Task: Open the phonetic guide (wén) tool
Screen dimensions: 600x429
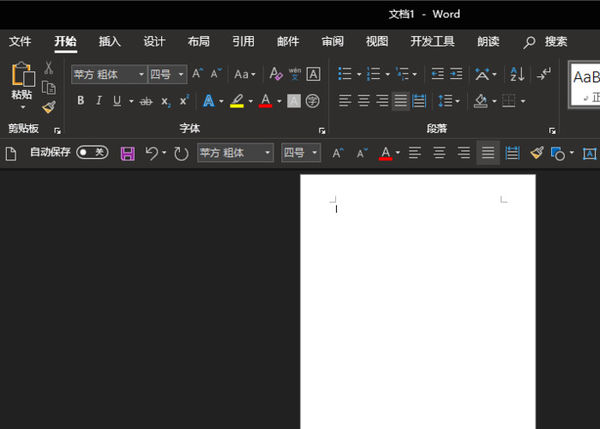Action: point(295,73)
